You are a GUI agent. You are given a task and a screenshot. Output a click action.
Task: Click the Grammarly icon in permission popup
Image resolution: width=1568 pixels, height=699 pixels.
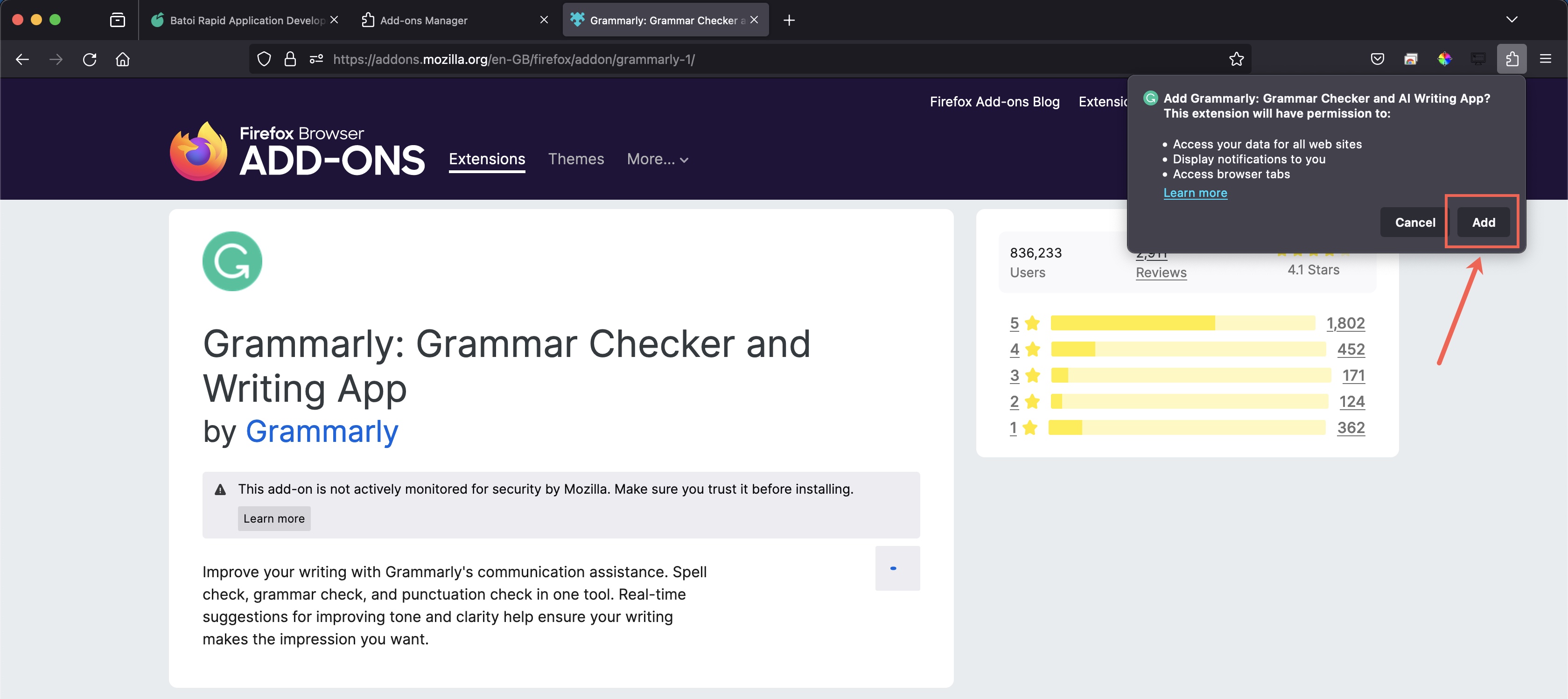point(1150,98)
